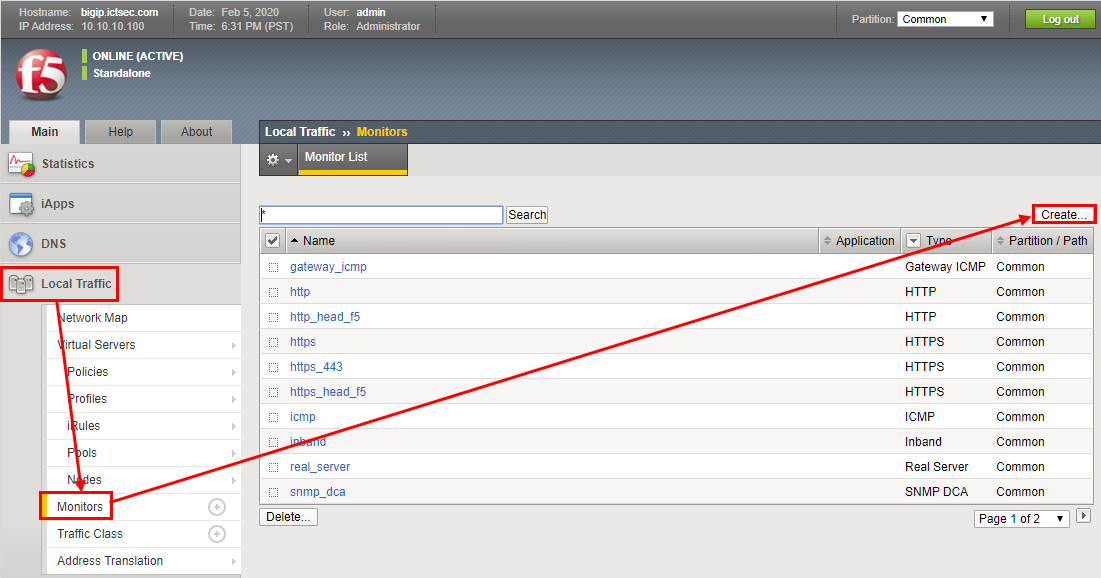Viewport: 1101px width, 578px height.
Task: Check the icmp row checkbox
Action: [274, 417]
